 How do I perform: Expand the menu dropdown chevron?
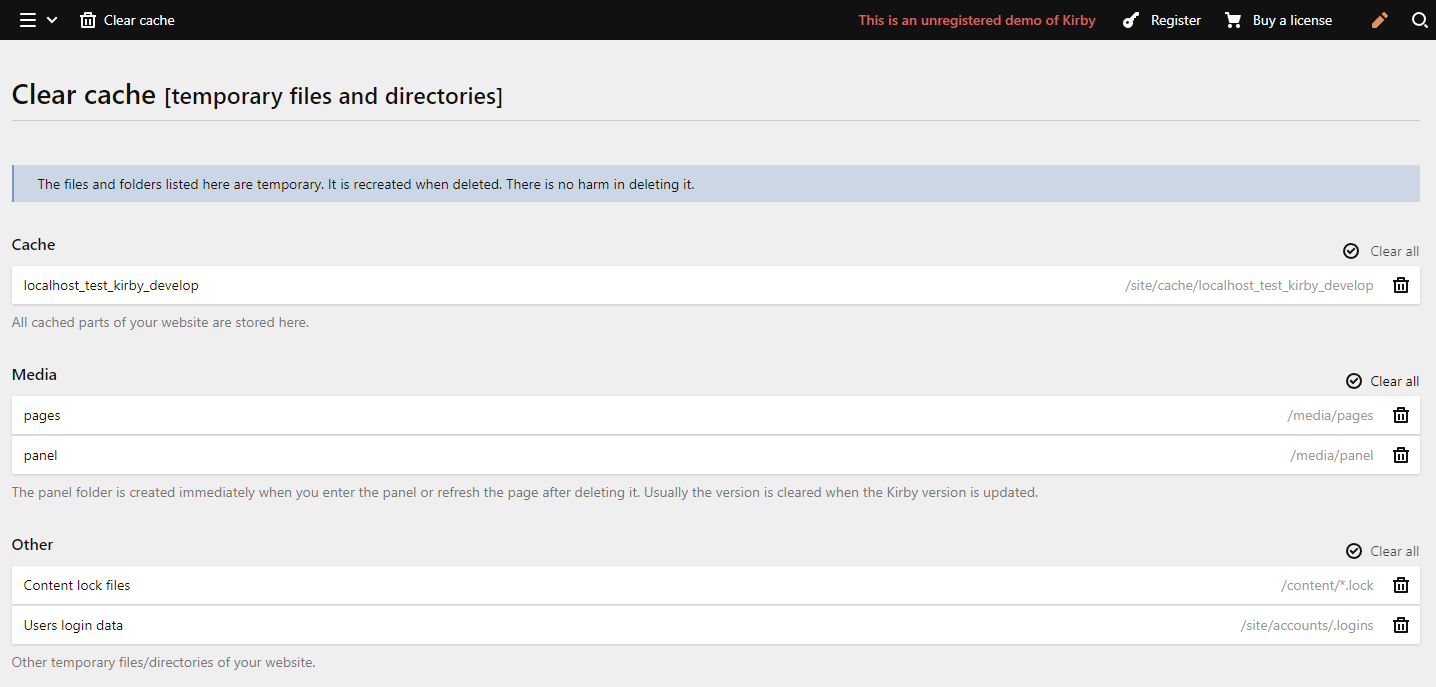(x=52, y=20)
